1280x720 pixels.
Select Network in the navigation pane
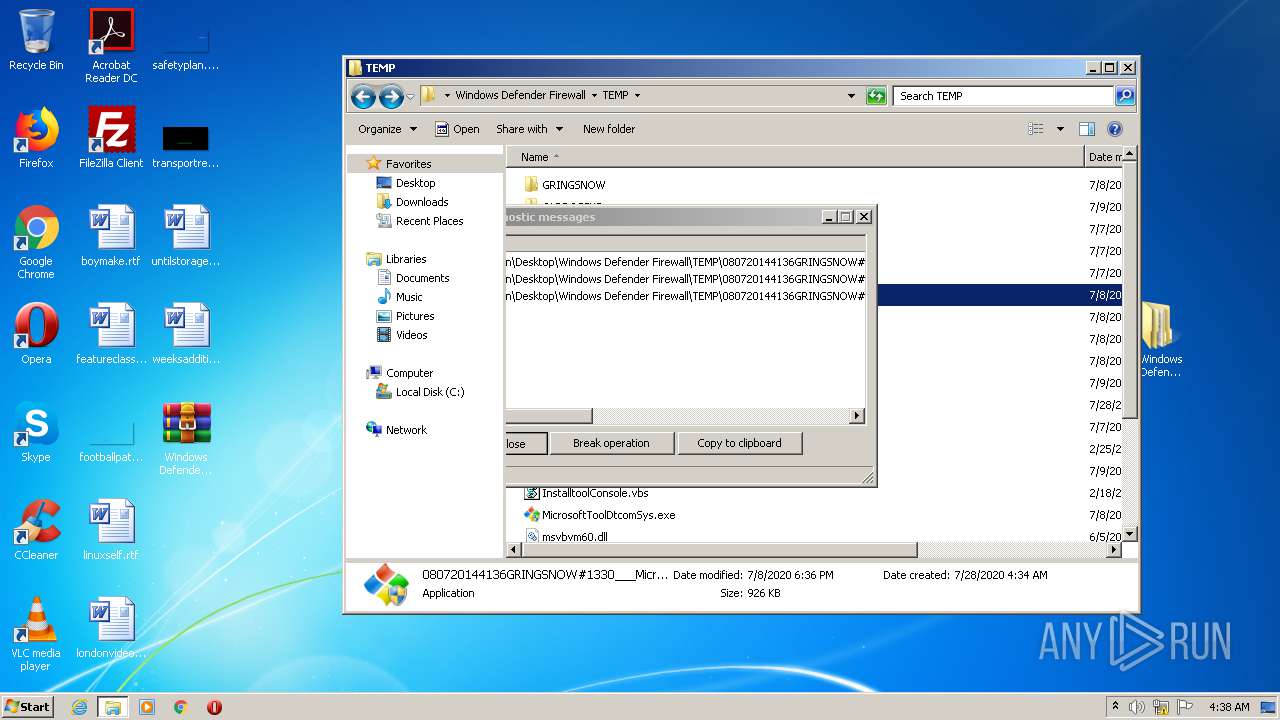406,430
